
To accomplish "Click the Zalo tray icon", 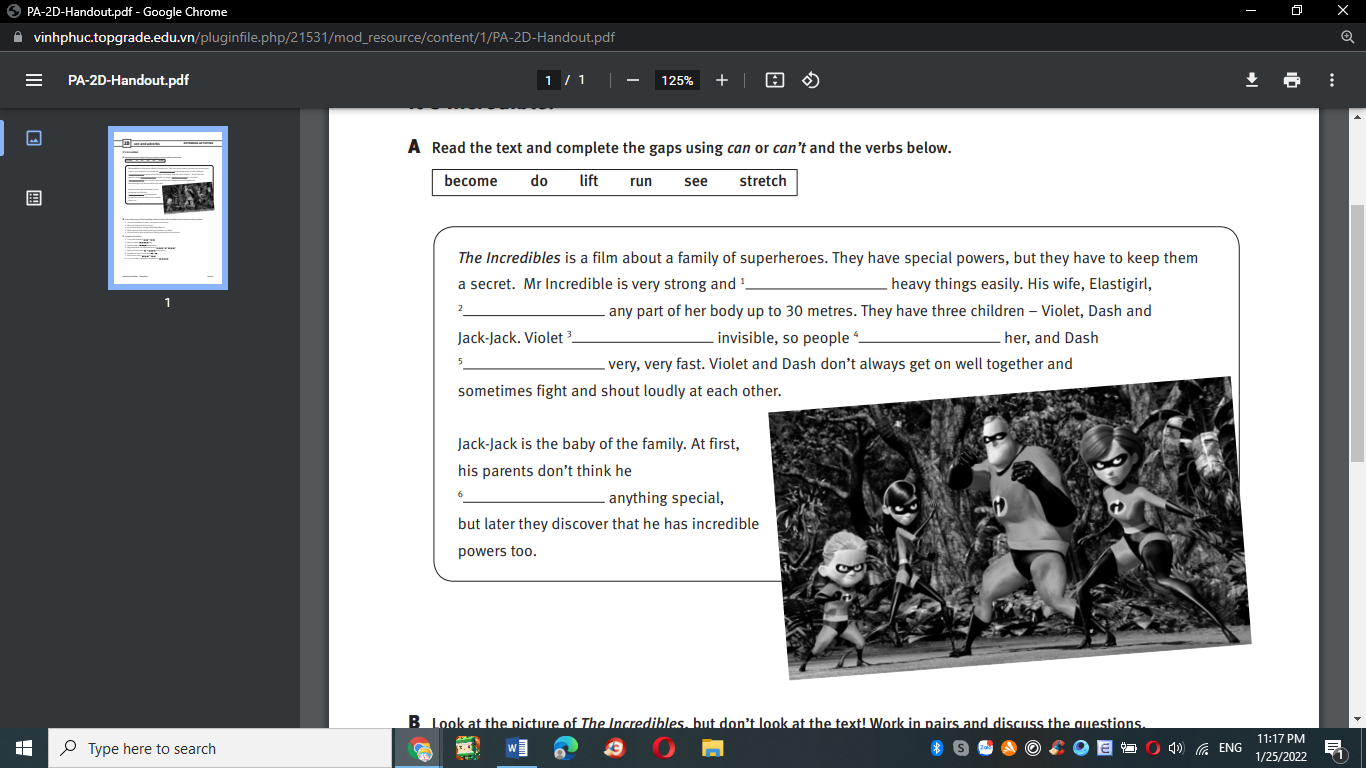I will [985, 748].
